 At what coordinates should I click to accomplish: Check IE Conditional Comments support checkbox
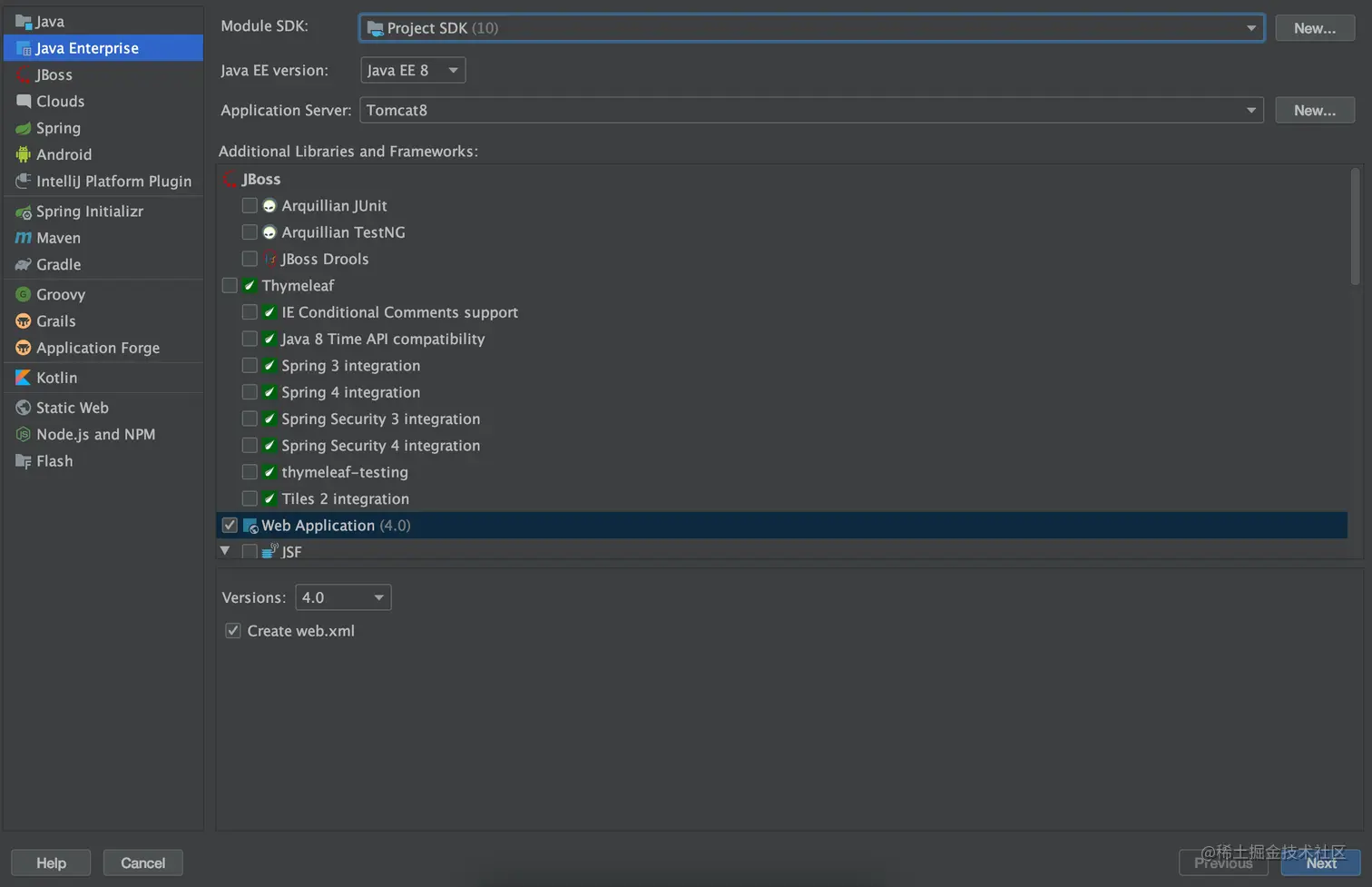(250, 312)
